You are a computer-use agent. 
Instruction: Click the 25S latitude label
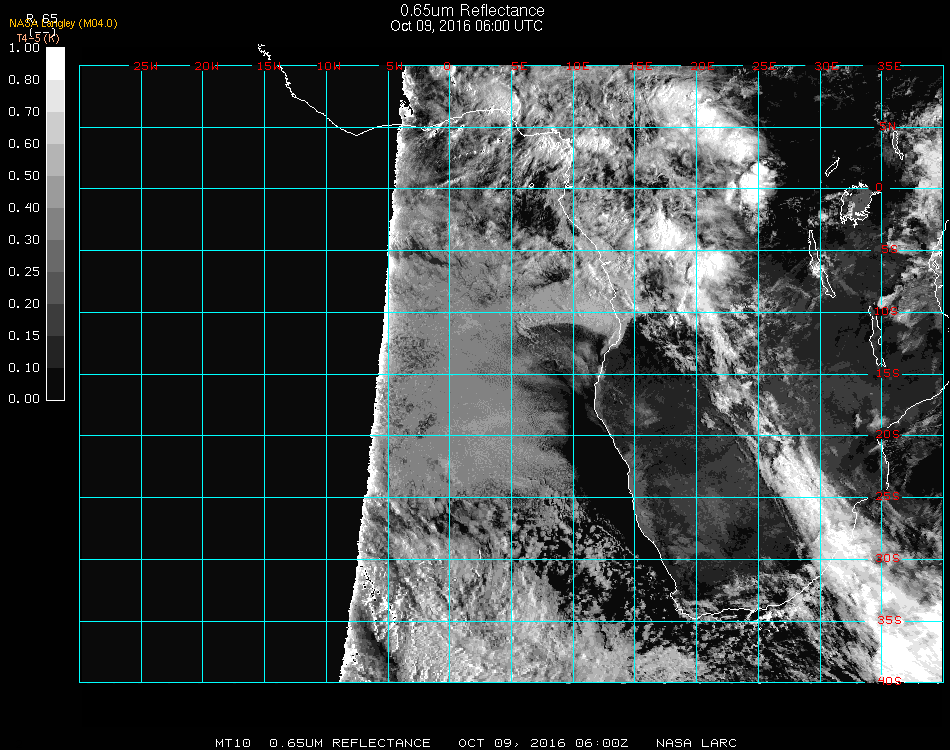(889, 496)
